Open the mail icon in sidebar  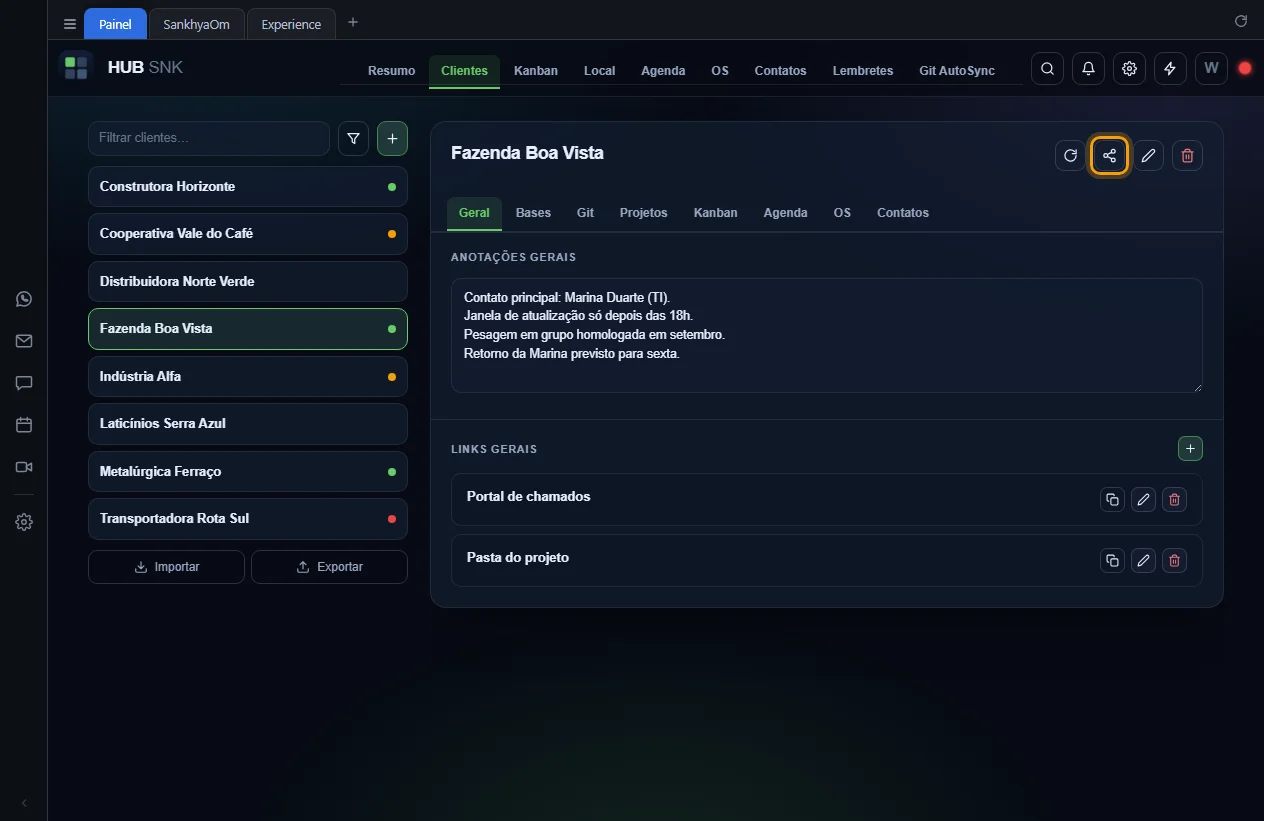pos(24,341)
